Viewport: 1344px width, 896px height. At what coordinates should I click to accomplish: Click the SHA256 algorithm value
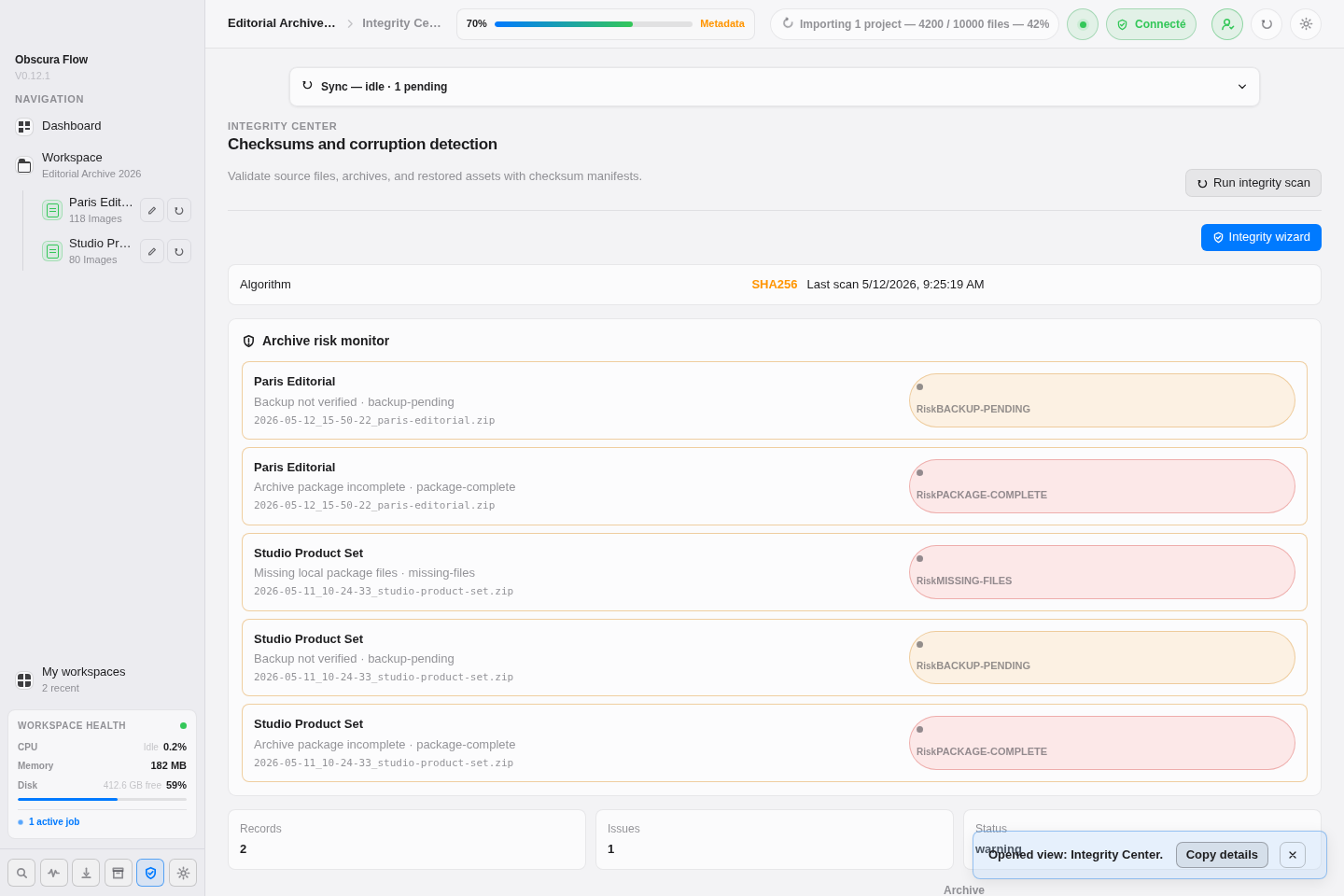click(x=775, y=285)
